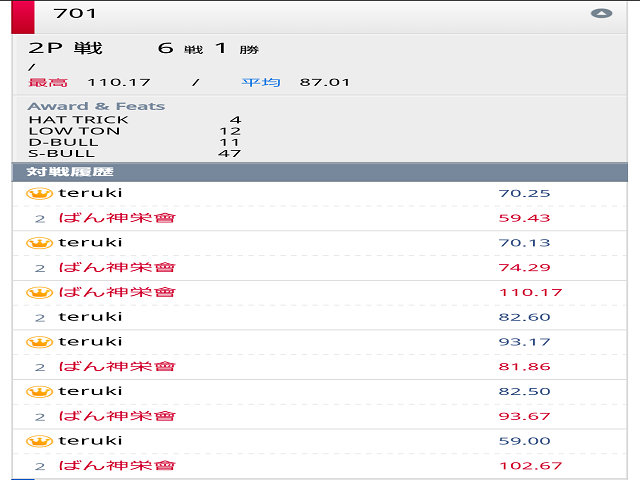Collapse the 701 section with the arrow

point(601,14)
